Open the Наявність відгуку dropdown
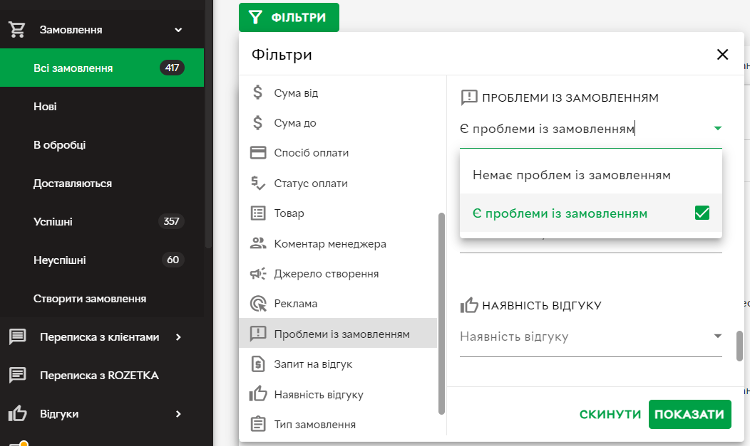Screen dimensions: 750x446 tap(591, 336)
